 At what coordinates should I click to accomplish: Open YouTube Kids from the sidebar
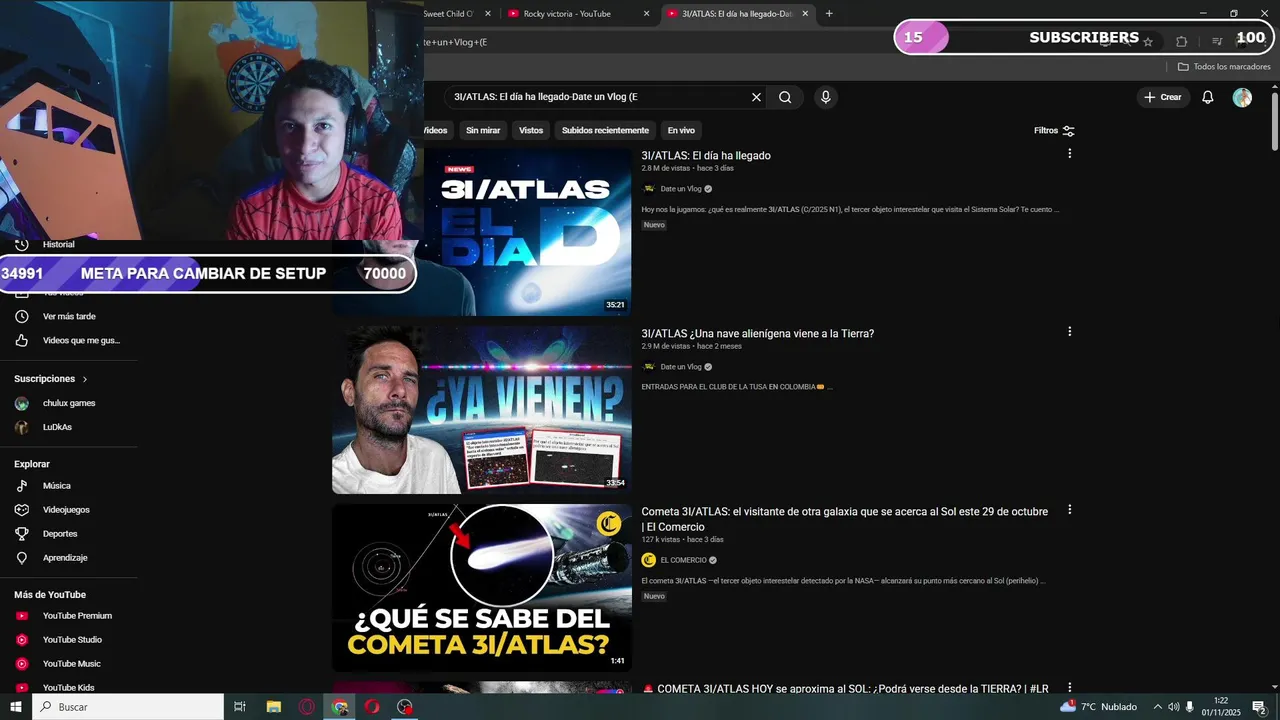(x=68, y=688)
